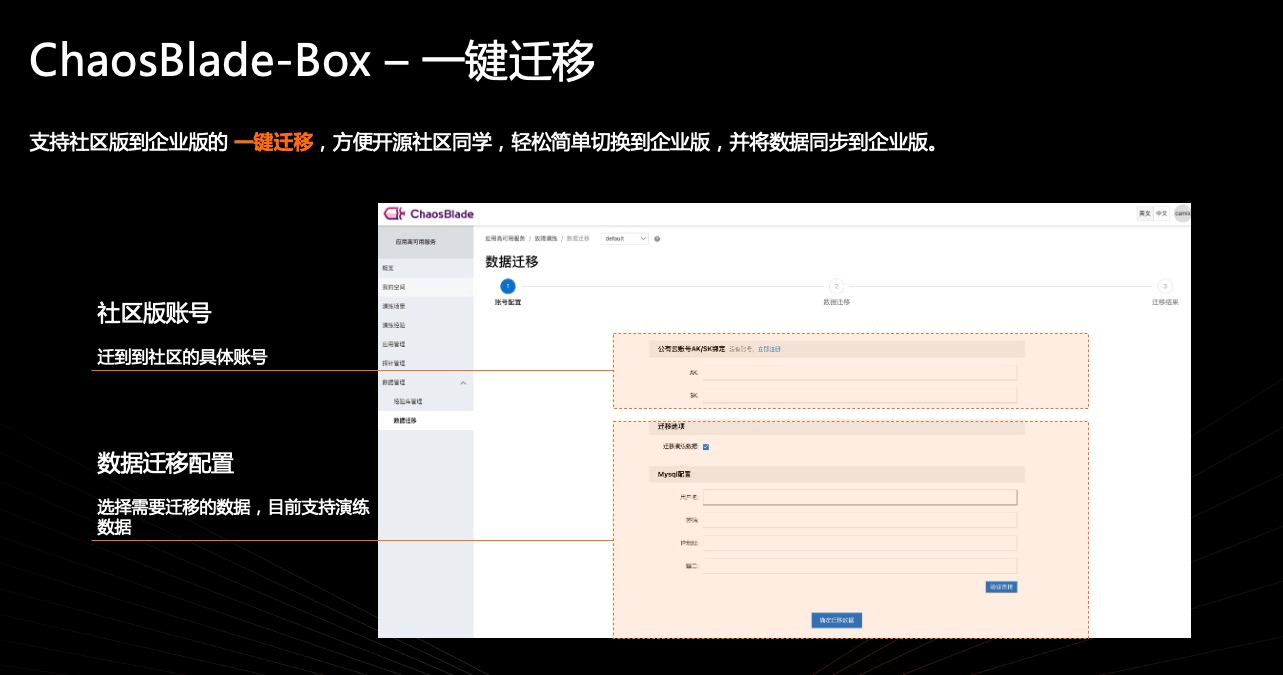This screenshot has width=1283, height=675.
Task: Click the help question mark icon
Action: pos(657,239)
